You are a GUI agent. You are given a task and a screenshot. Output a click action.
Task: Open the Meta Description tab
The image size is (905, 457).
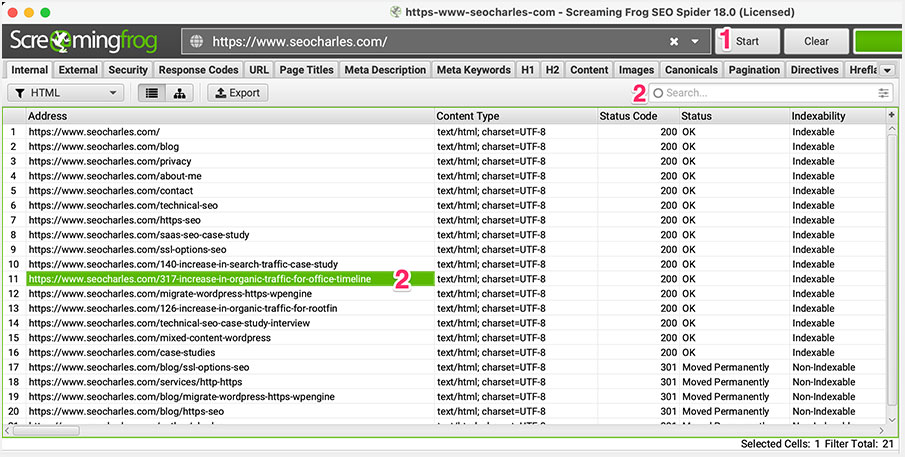[x=385, y=70]
